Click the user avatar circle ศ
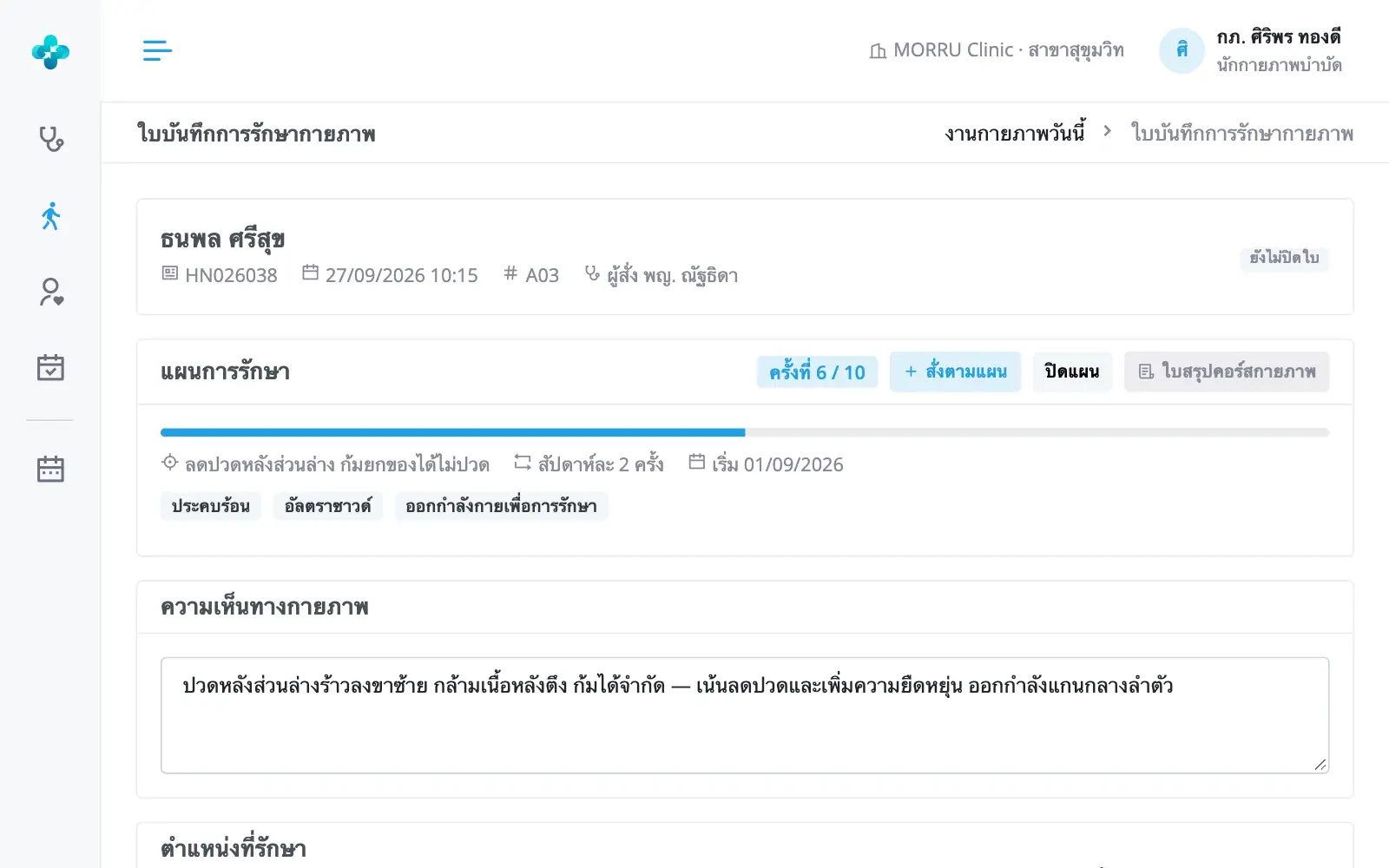This screenshot has width=1389, height=868. tap(1182, 50)
